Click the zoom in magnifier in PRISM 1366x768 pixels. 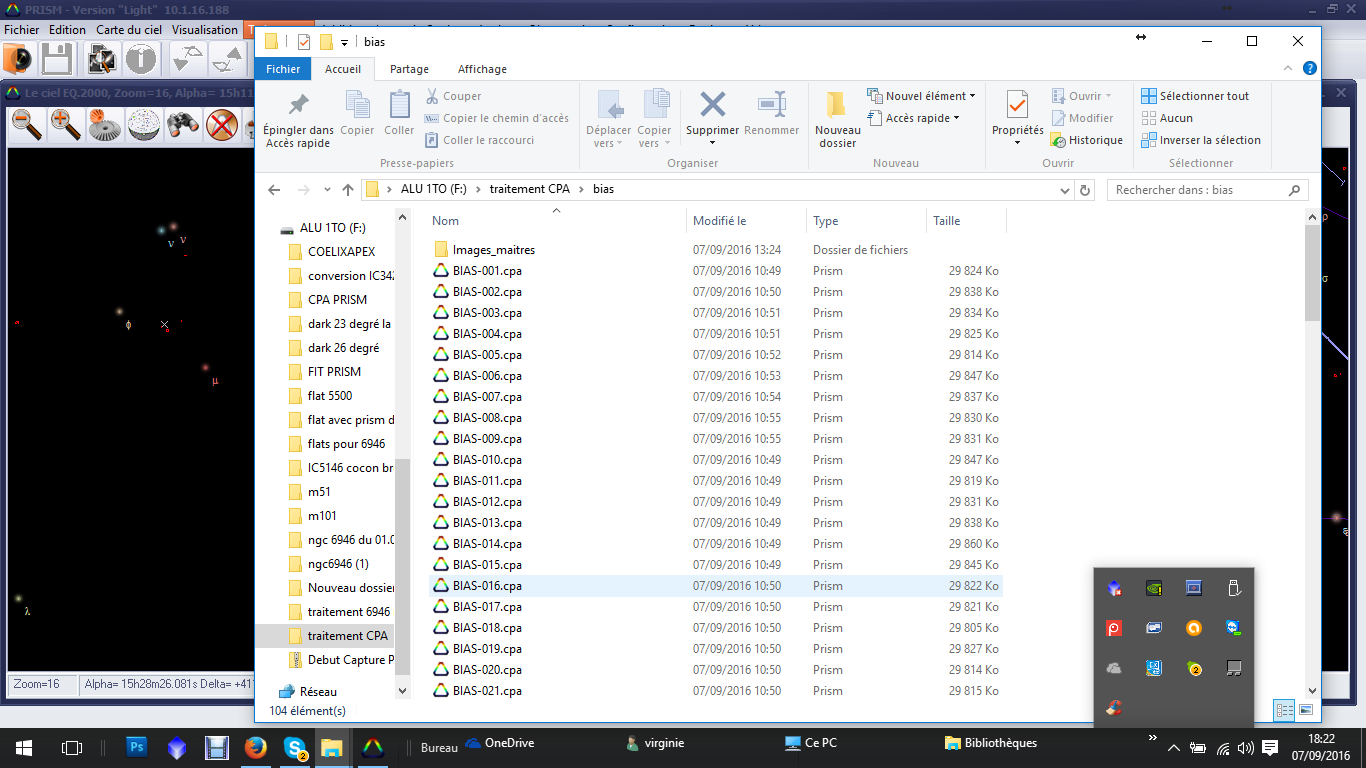coord(65,124)
